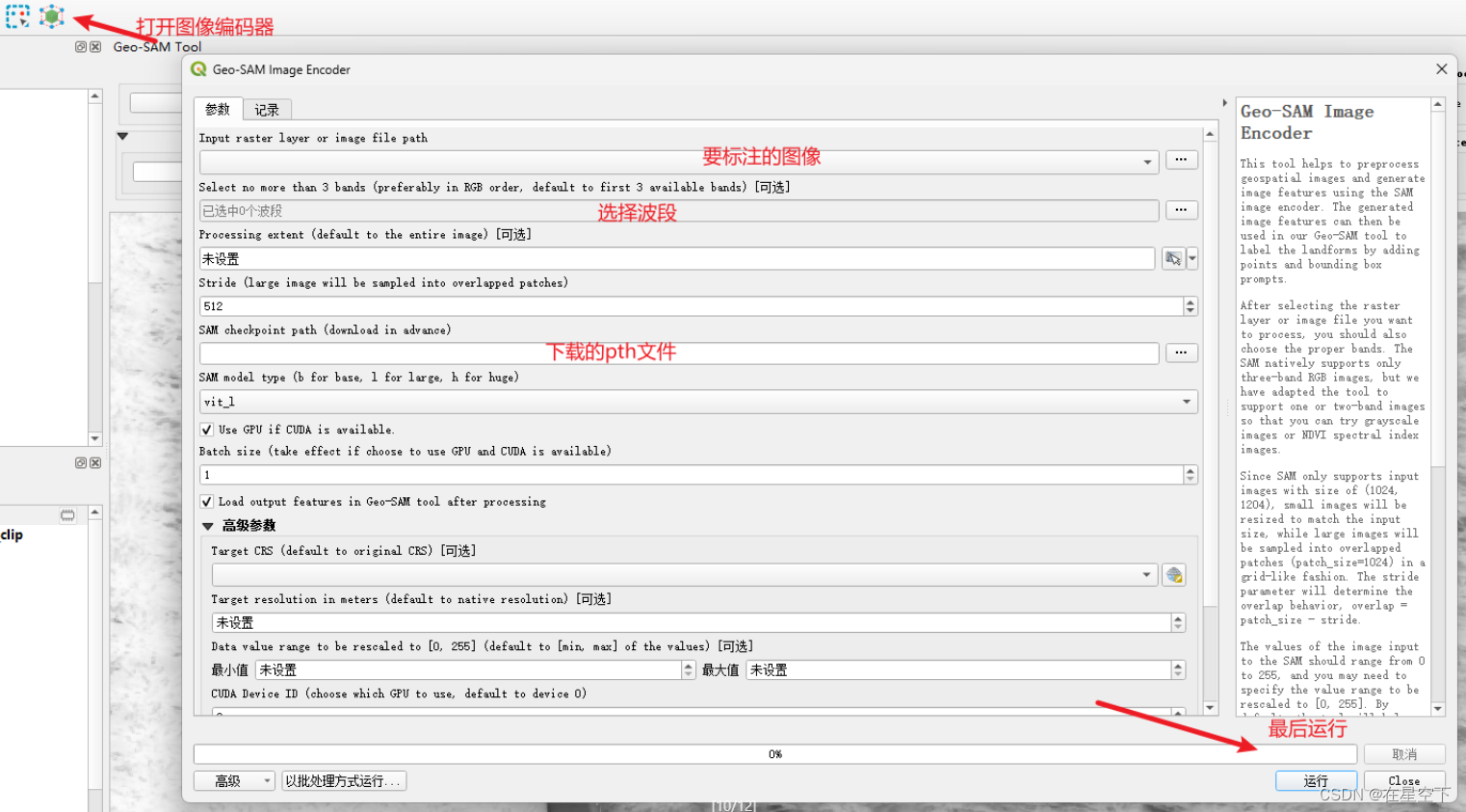The height and width of the screenshot is (812, 1466).
Task: Click the 0% progress bar
Action: pos(775,754)
